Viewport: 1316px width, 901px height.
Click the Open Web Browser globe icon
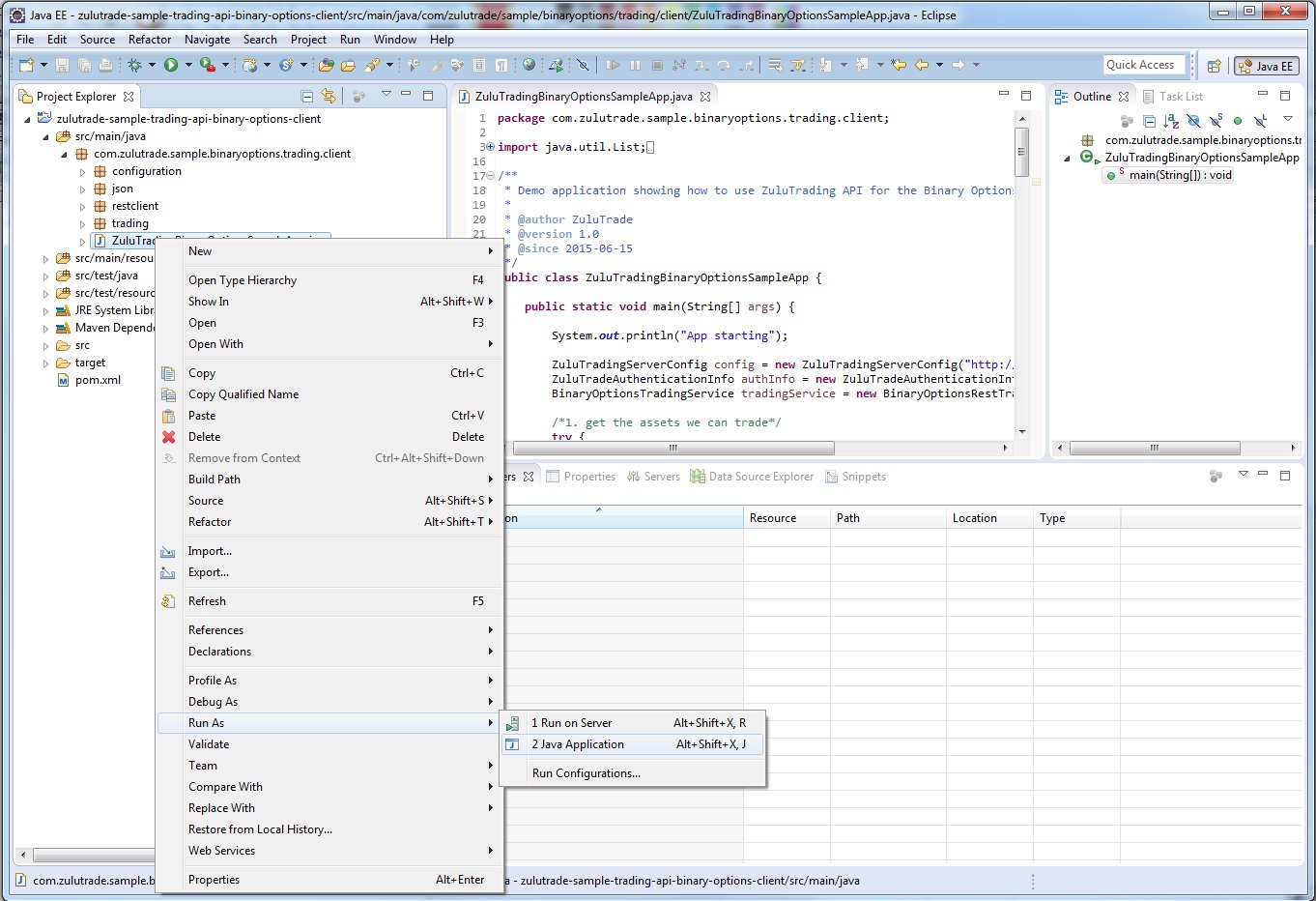(x=529, y=65)
